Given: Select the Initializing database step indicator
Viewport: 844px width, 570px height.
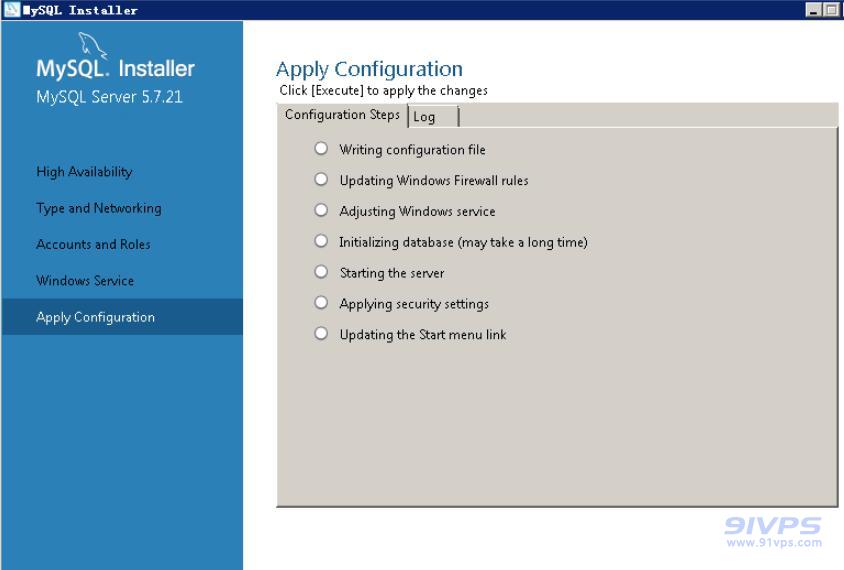Looking at the screenshot, I should pos(321,241).
